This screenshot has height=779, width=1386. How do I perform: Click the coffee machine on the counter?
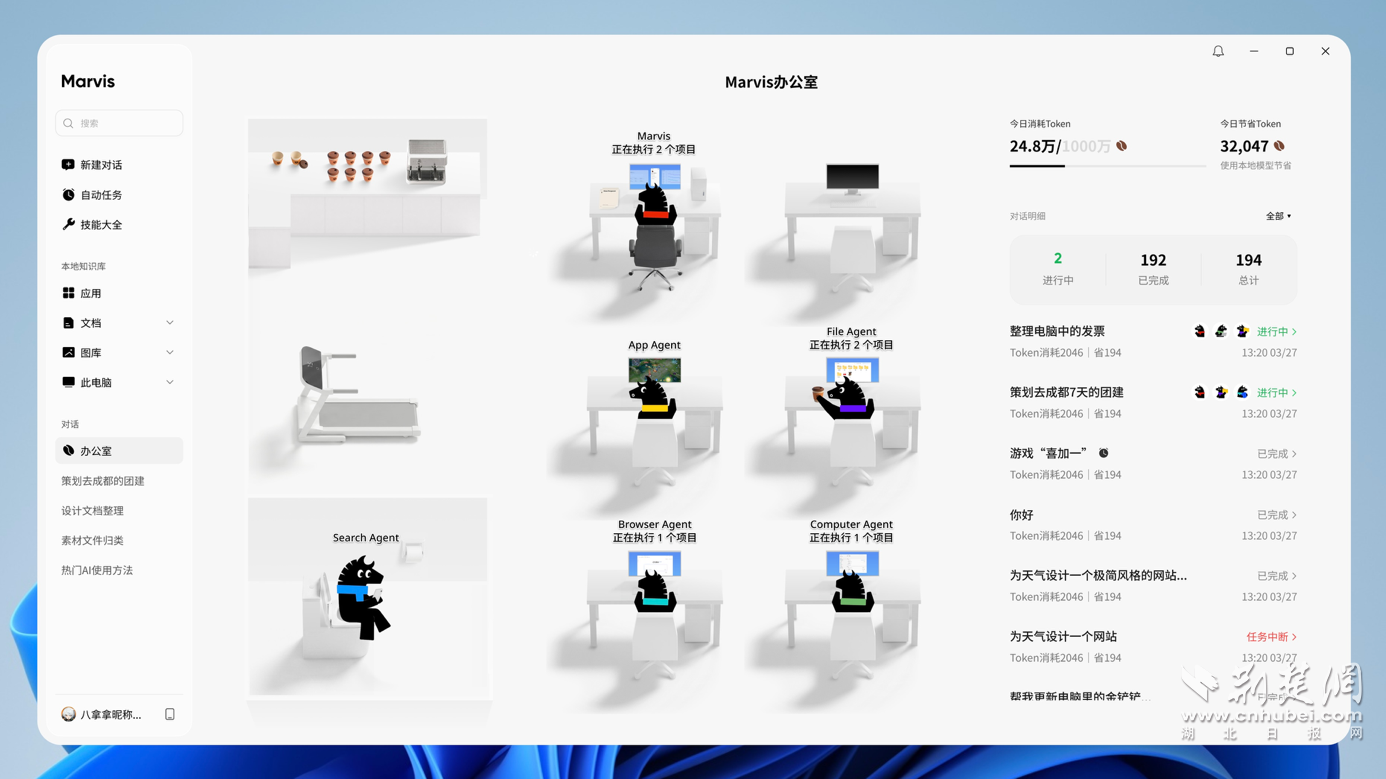(x=427, y=160)
